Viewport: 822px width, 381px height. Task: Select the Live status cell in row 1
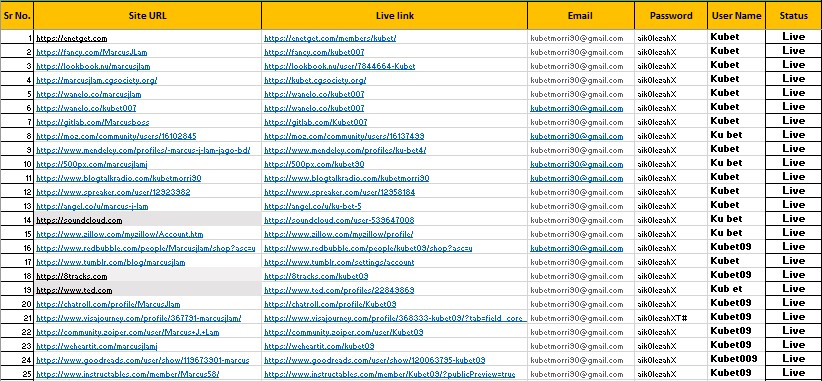pos(793,37)
